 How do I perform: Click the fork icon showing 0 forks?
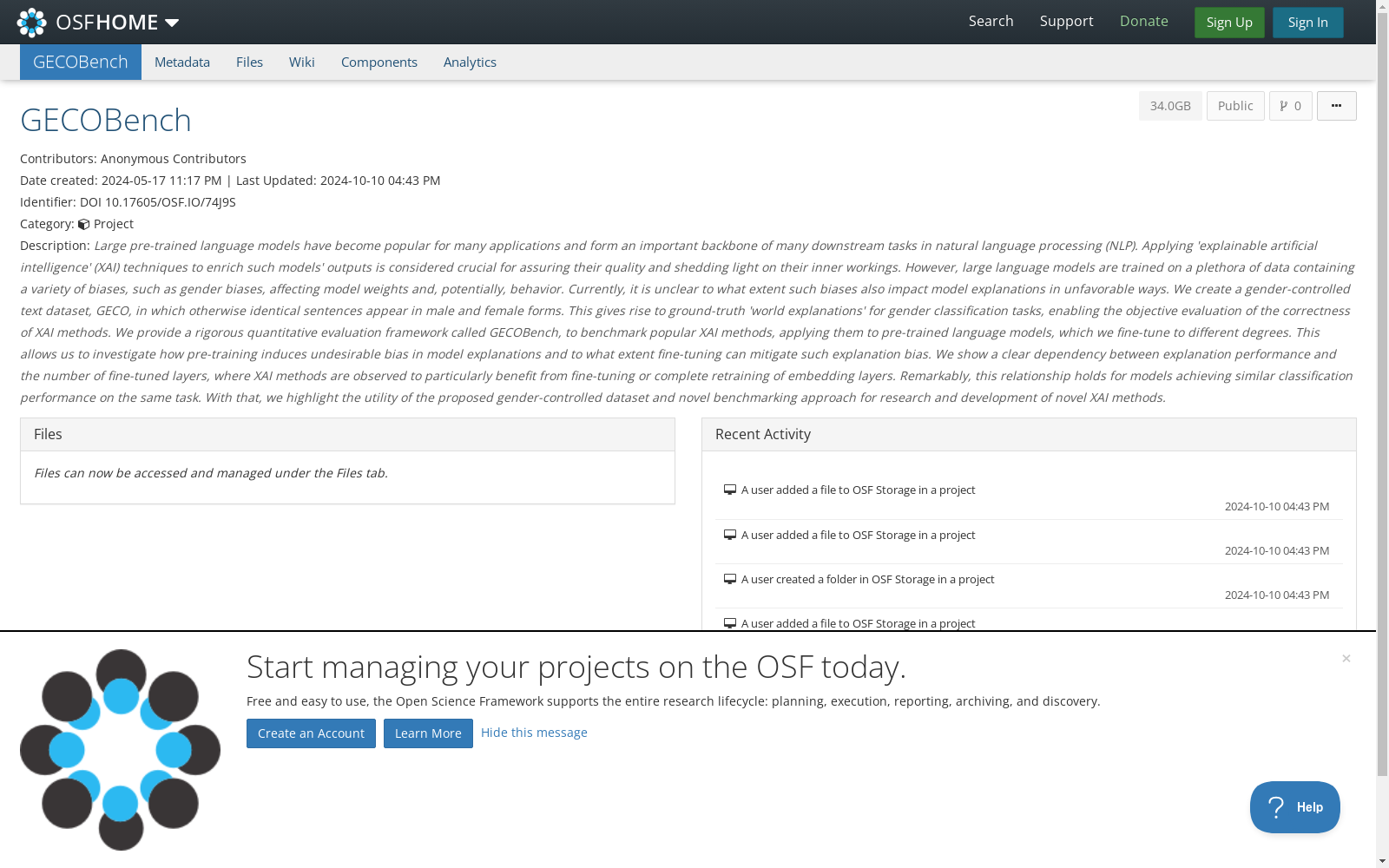[x=1290, y=106]
